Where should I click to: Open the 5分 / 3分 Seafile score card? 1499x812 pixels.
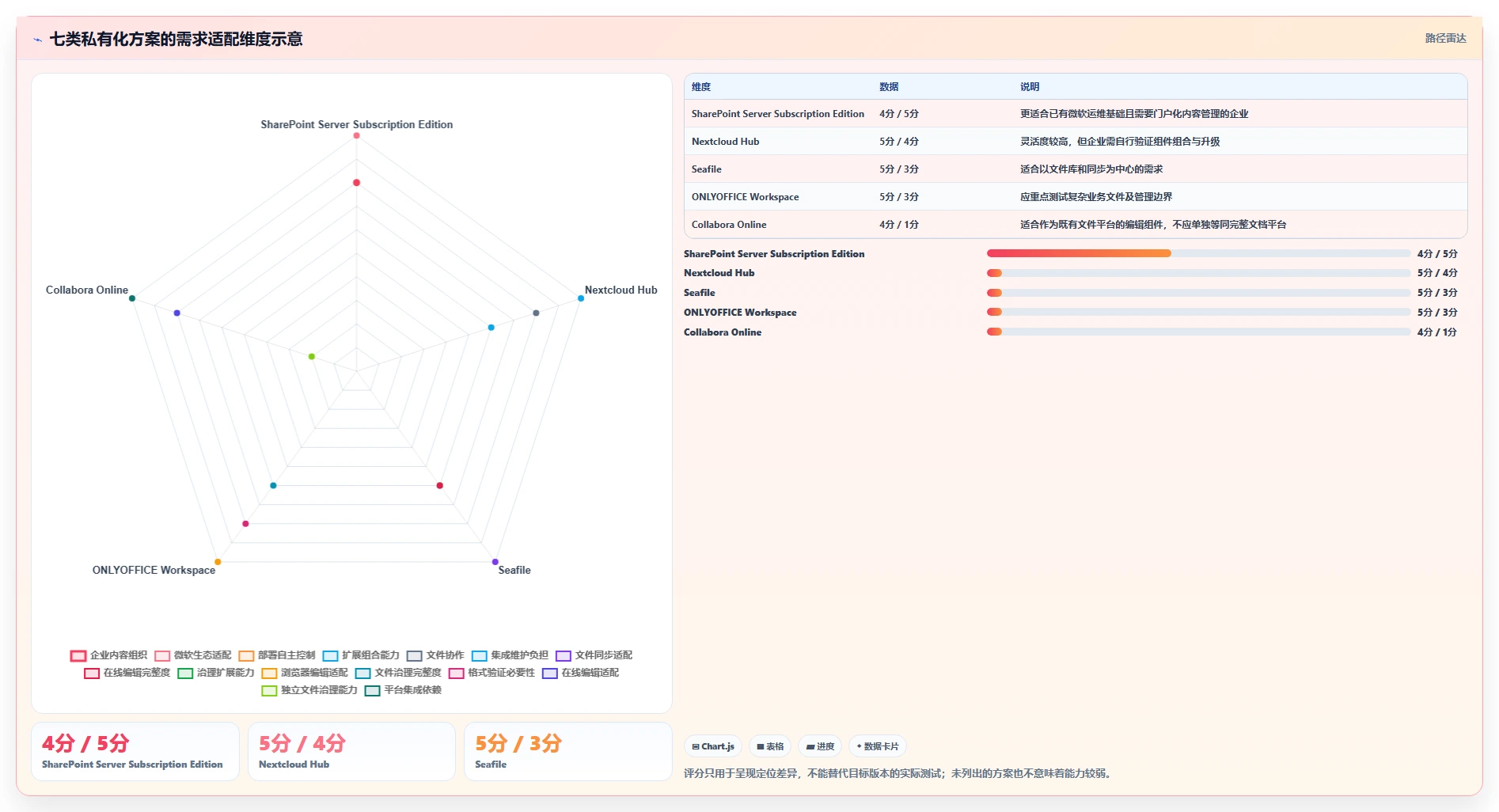coord(568,751)
